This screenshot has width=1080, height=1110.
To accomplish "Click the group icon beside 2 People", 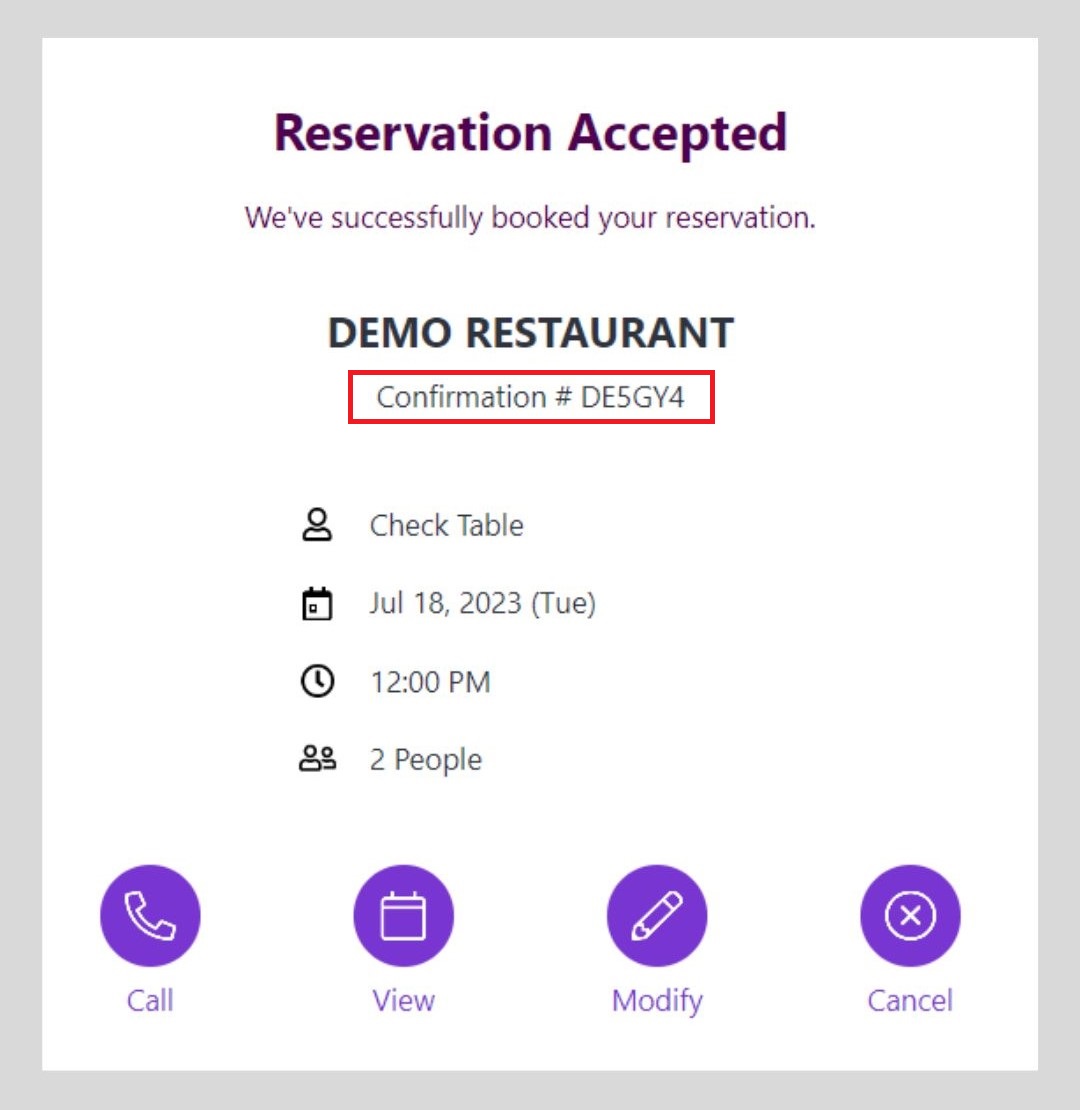I will [318, 760].
